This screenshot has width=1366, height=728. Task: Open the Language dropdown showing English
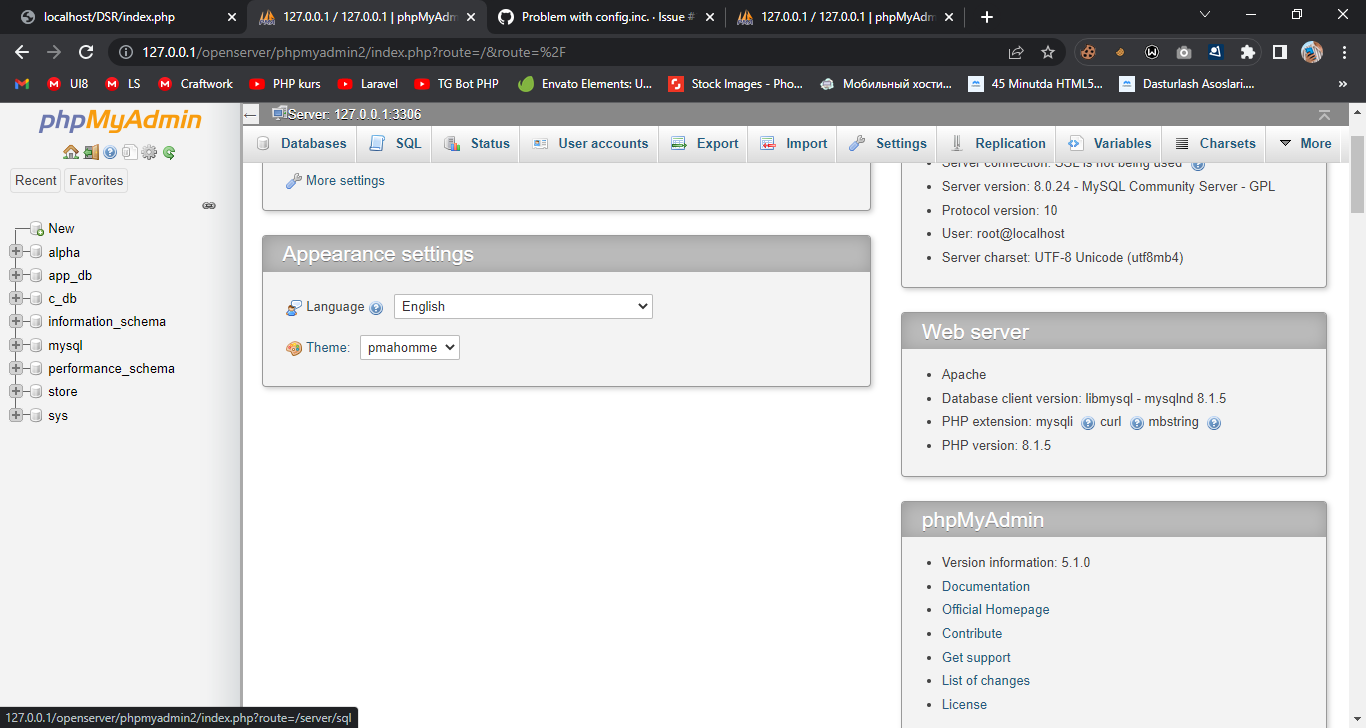(x=523, y=307)
